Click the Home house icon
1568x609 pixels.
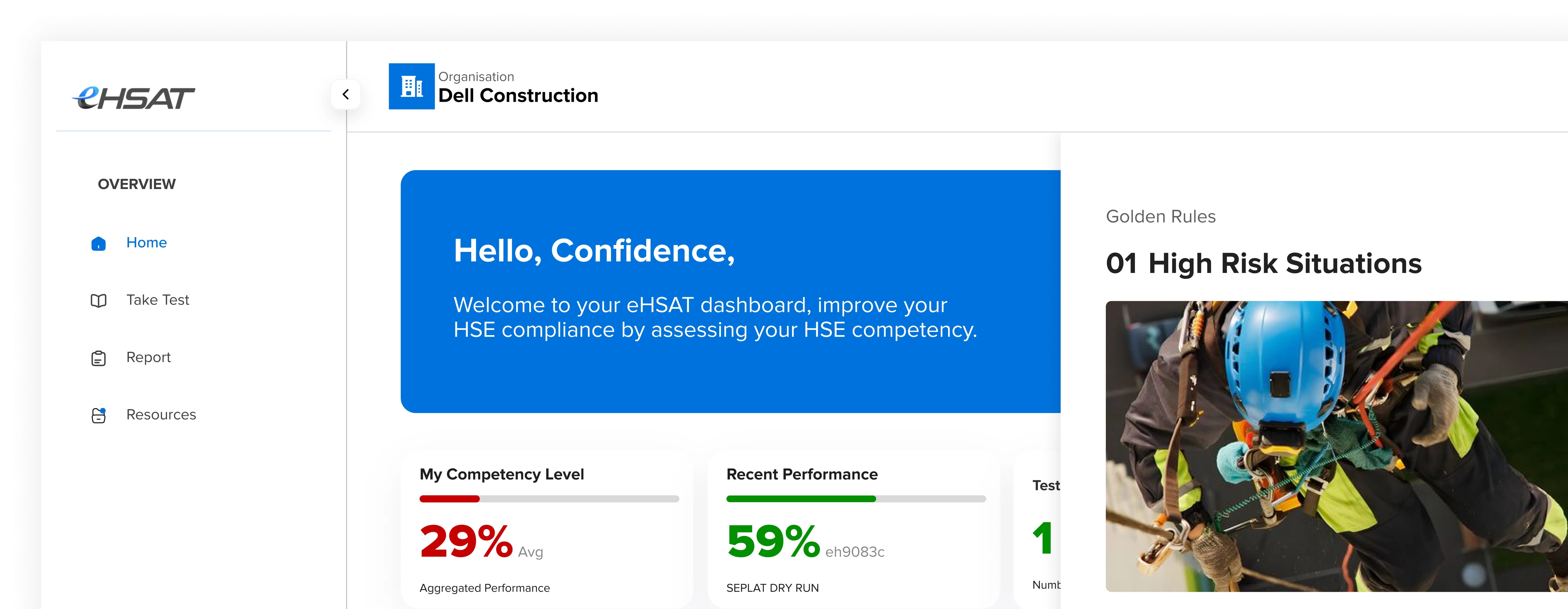(99, 244)
